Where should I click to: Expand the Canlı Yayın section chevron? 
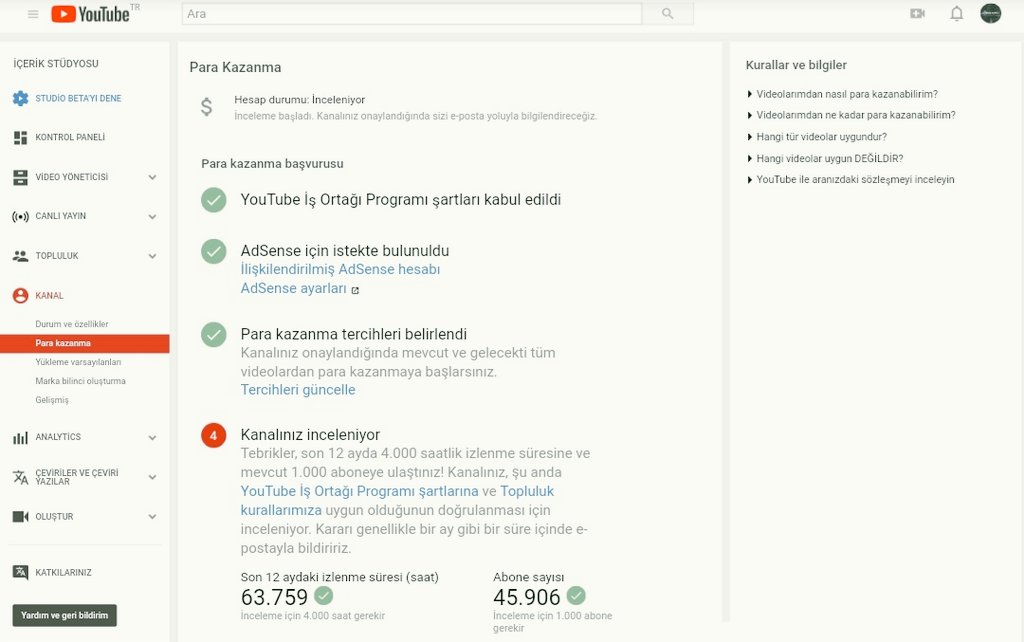[152, 217]
